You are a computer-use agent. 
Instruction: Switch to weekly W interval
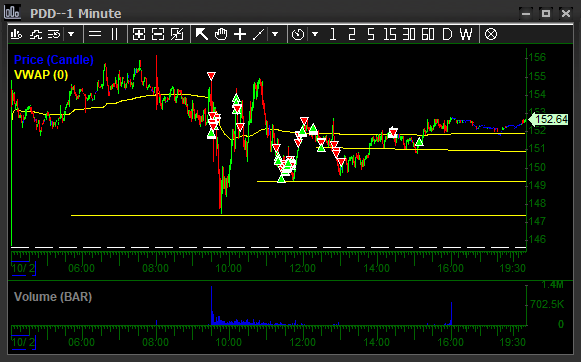(466, 34)
